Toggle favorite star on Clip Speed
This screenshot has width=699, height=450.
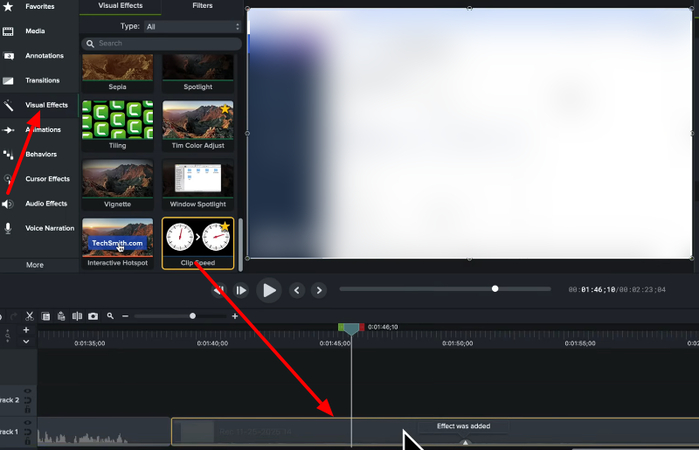click(x=225, y=226)
